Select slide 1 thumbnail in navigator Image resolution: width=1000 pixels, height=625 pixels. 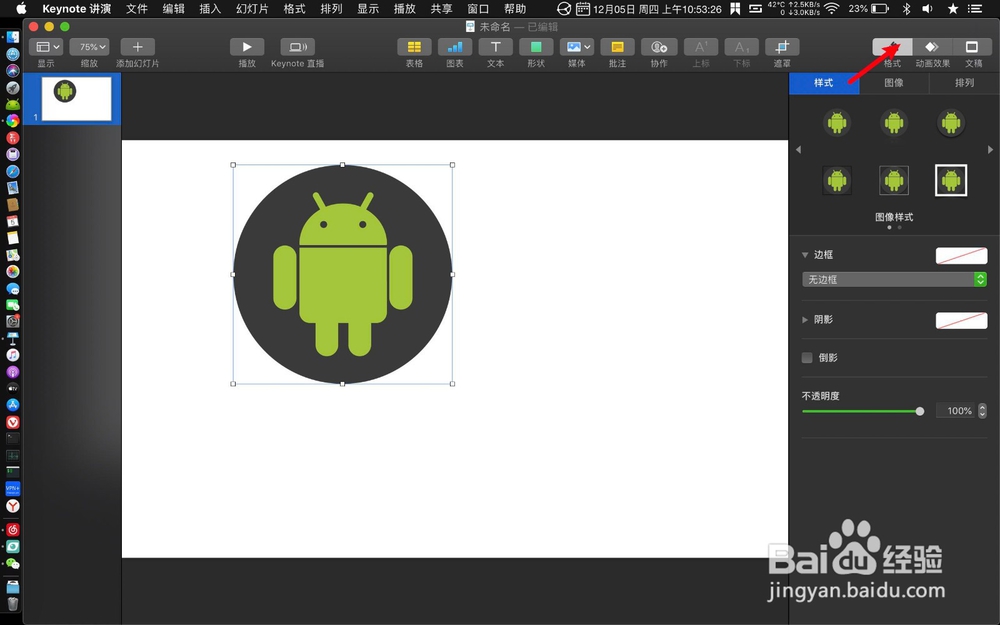(77, 99)
